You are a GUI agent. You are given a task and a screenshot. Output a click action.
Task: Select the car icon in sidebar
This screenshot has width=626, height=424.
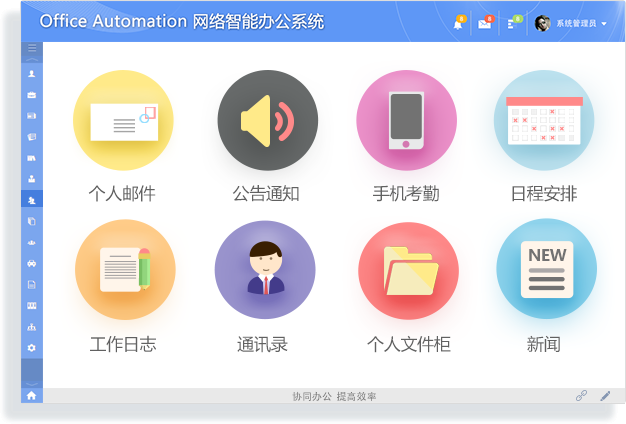click(32, 264)
